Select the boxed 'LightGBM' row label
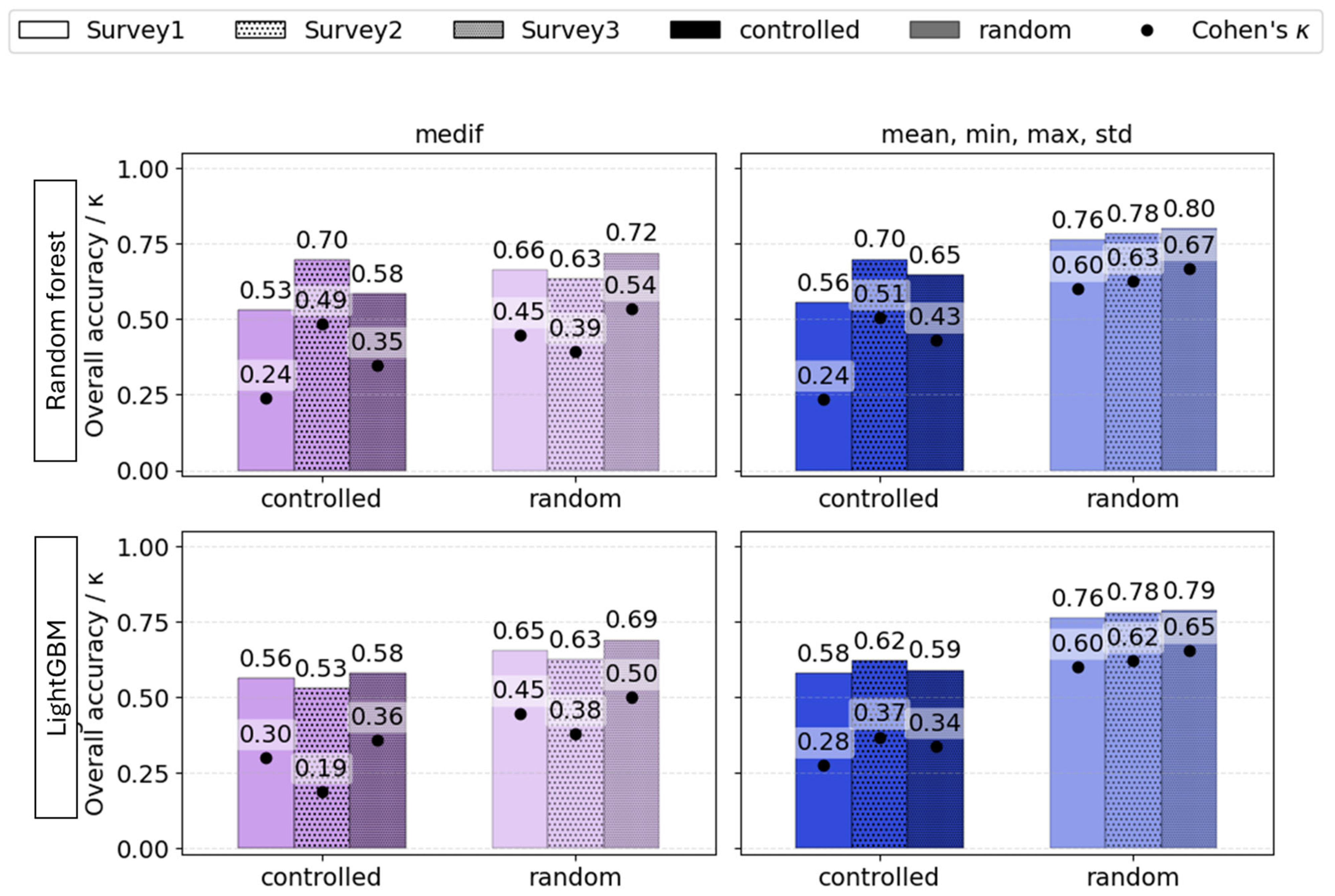 [x=56, y=677]
